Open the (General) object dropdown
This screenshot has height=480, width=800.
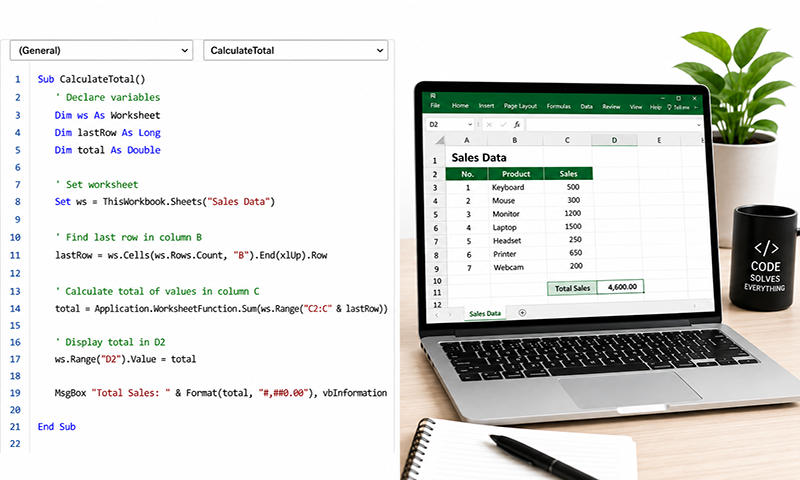[101, 50]
